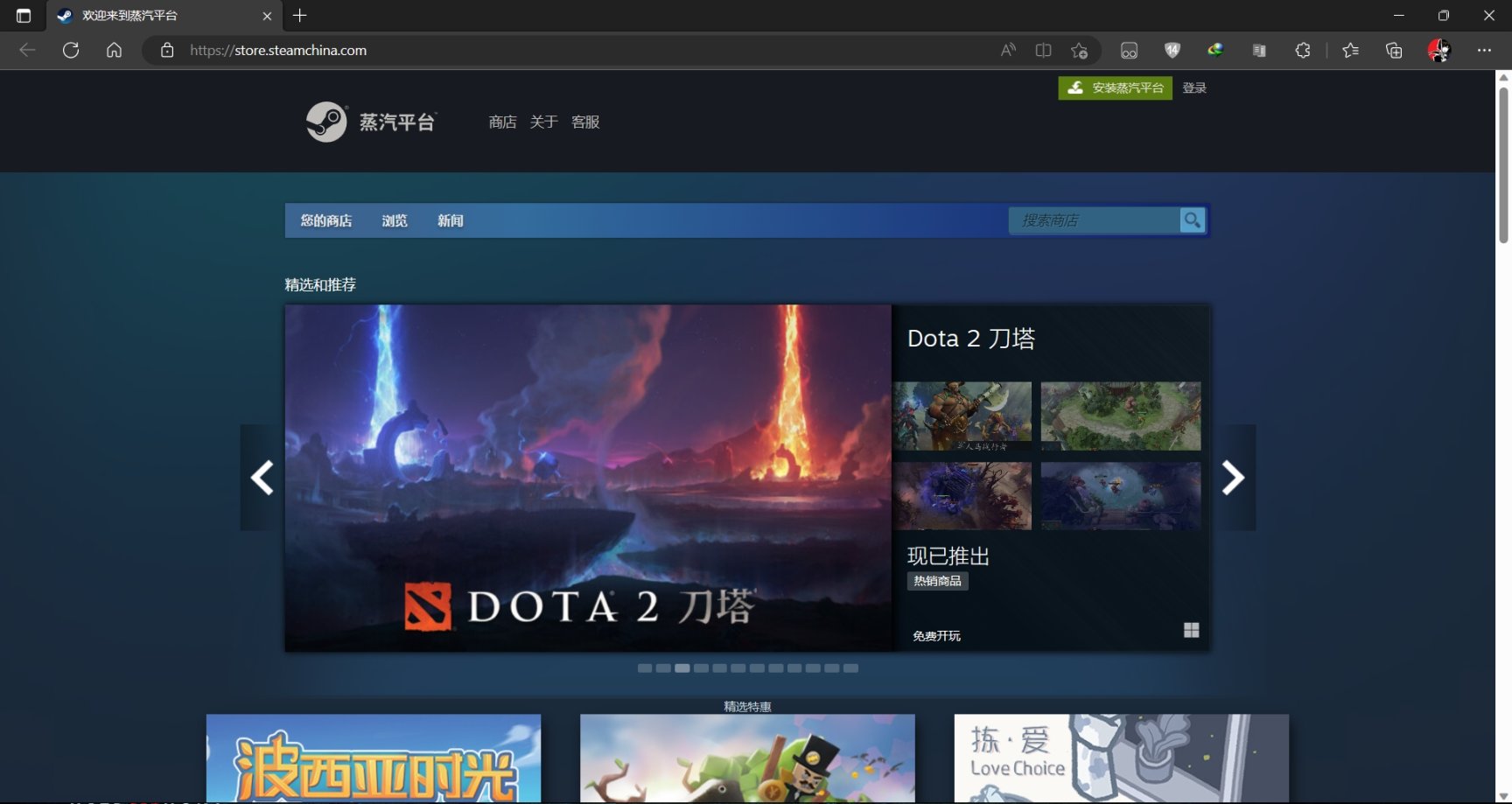The width and height of the screenshot is (1512, 804).
Task: Open the 客服 support link
Action: tap(585, 122)
